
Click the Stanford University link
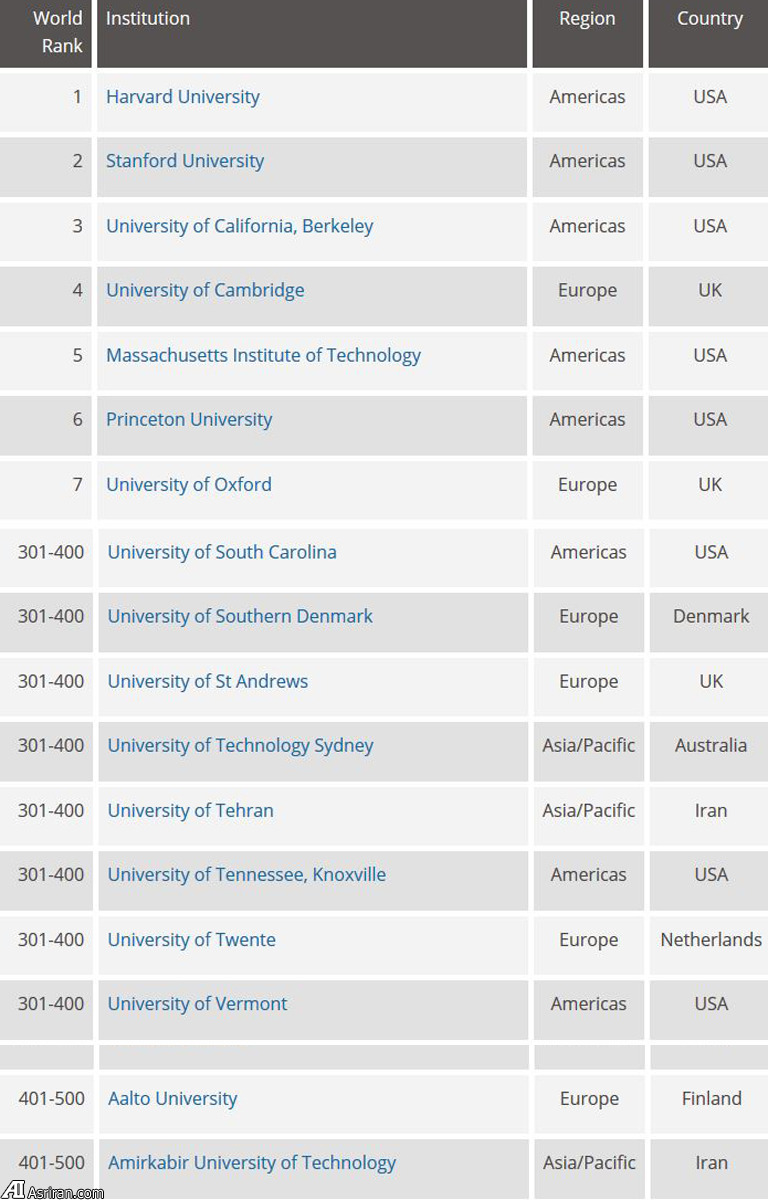pos(185,161)
